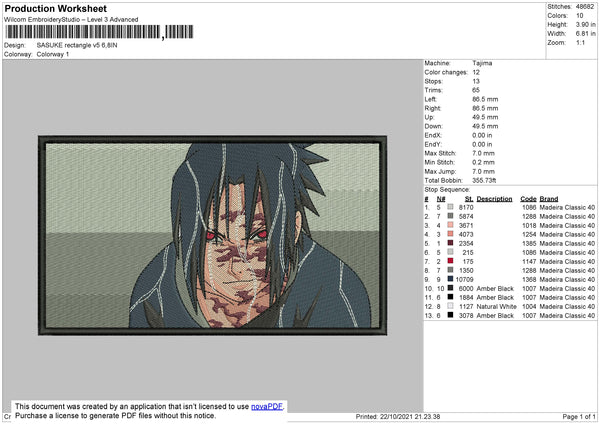
Task: Click the 'Production Worksheet' title
Action: tap(55, 8)
